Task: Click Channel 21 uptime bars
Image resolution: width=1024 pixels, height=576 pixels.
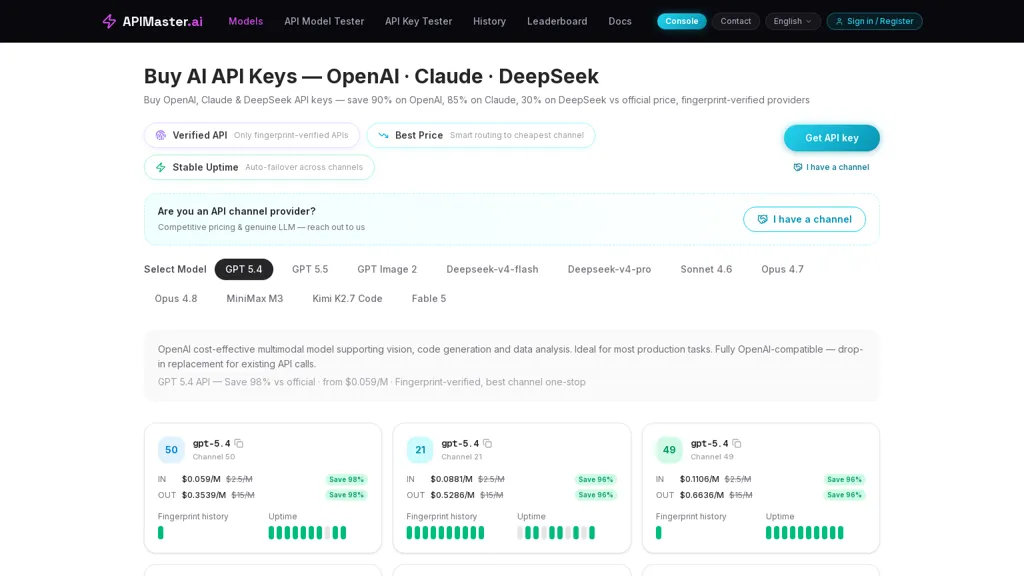Action: [556, 533]
